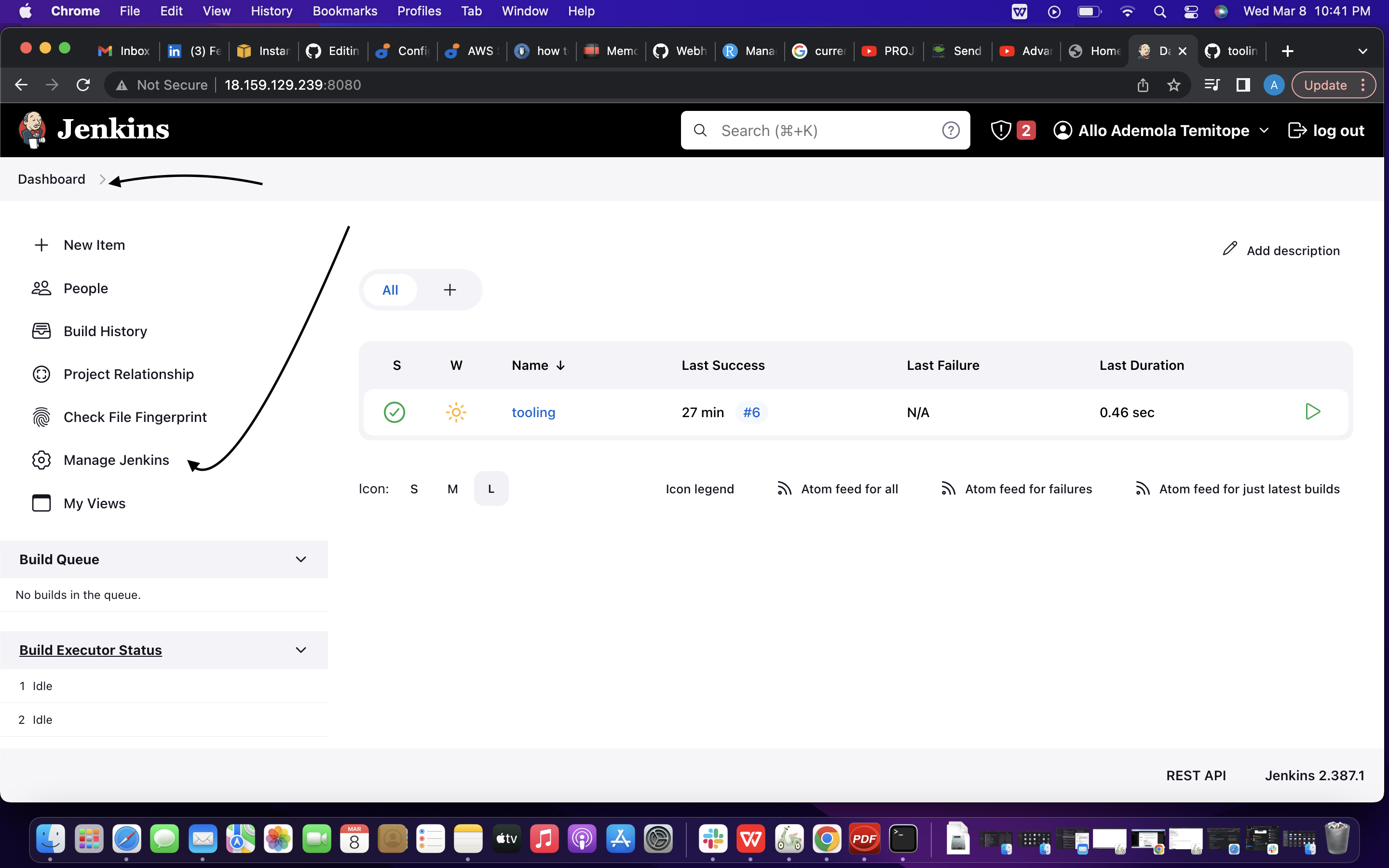Collapse the Build Queue panel
1389x868 pixels.
[301, 559]
